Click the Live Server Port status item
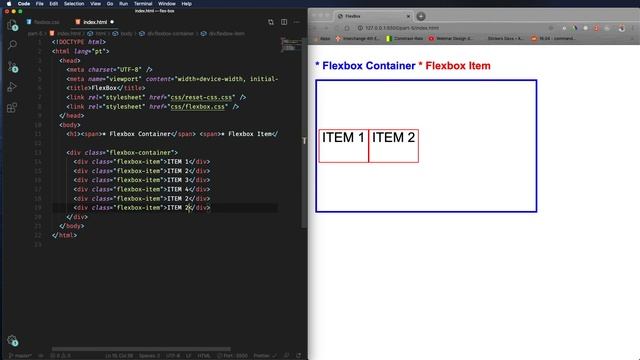The width and height of the screenshot is (640, 360). pos(232,356)
